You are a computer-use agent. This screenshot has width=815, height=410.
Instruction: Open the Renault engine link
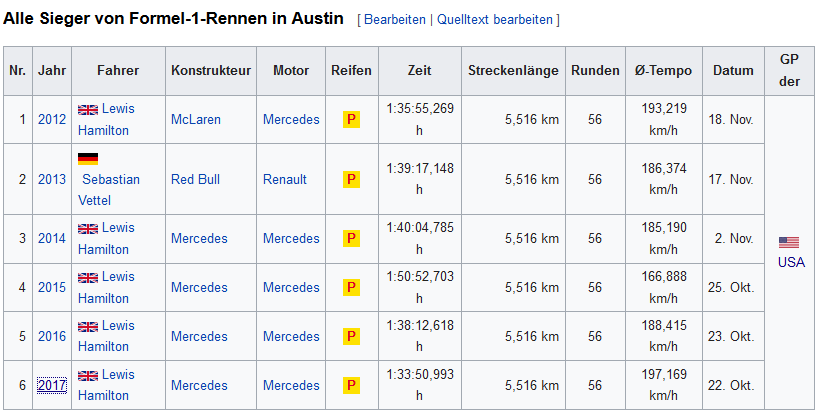(285, 179)
